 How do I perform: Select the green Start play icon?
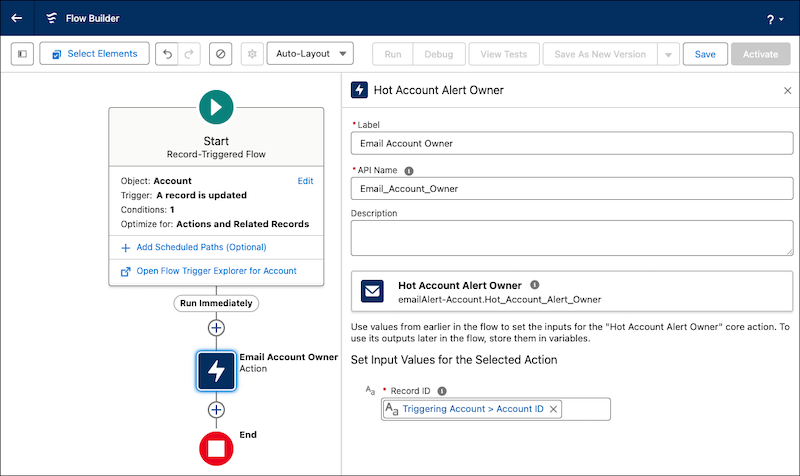216,107
